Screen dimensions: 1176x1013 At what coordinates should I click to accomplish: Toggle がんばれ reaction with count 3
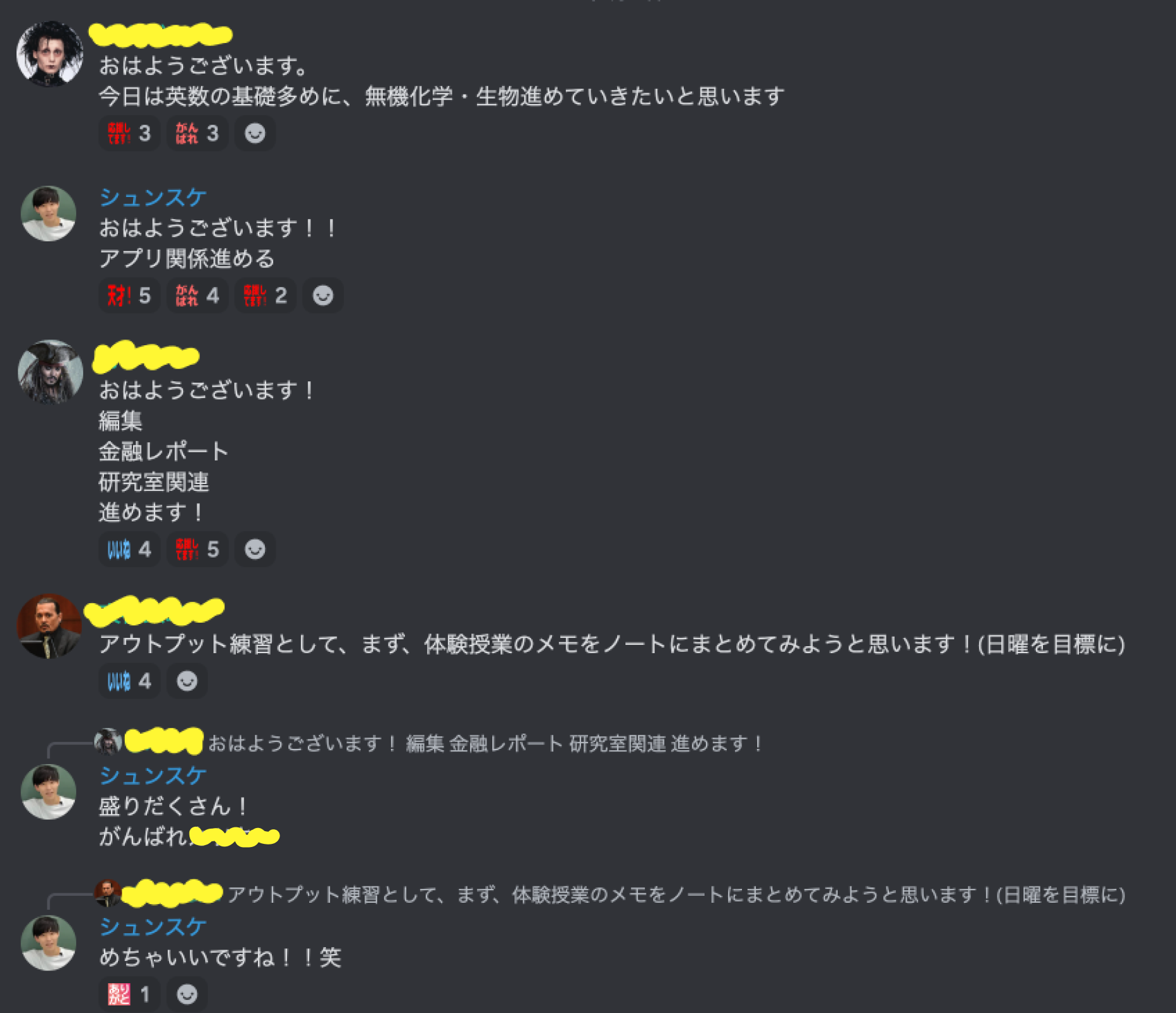pos(197,133)
